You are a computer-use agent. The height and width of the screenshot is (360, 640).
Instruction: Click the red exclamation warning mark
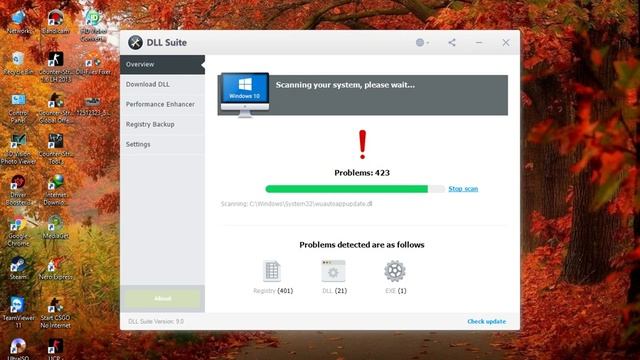click(x=362, y=144)
